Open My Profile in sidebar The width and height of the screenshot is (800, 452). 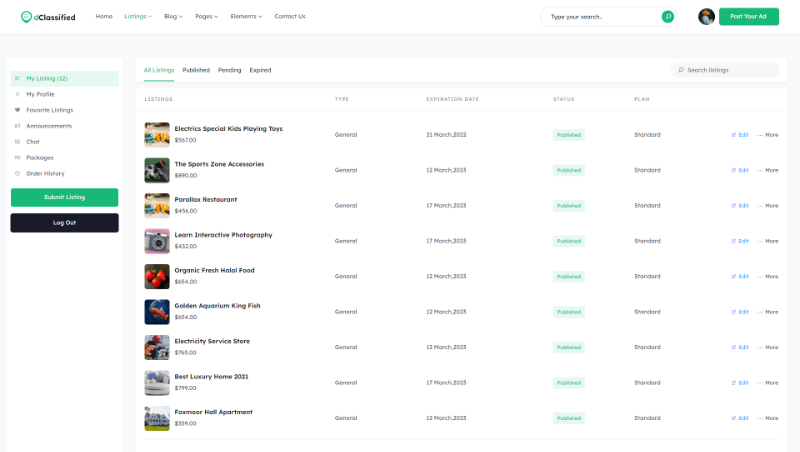40,94
